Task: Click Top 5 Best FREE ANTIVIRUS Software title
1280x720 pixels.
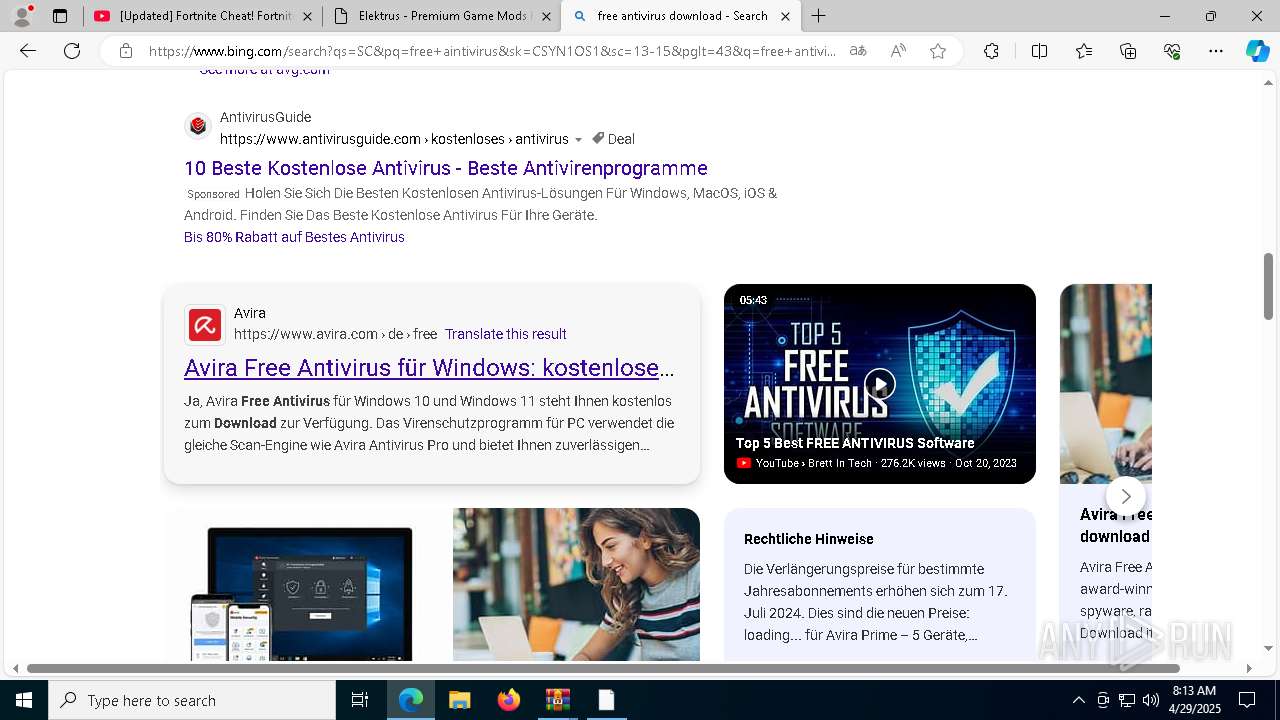Action: (x=855, y=443)
